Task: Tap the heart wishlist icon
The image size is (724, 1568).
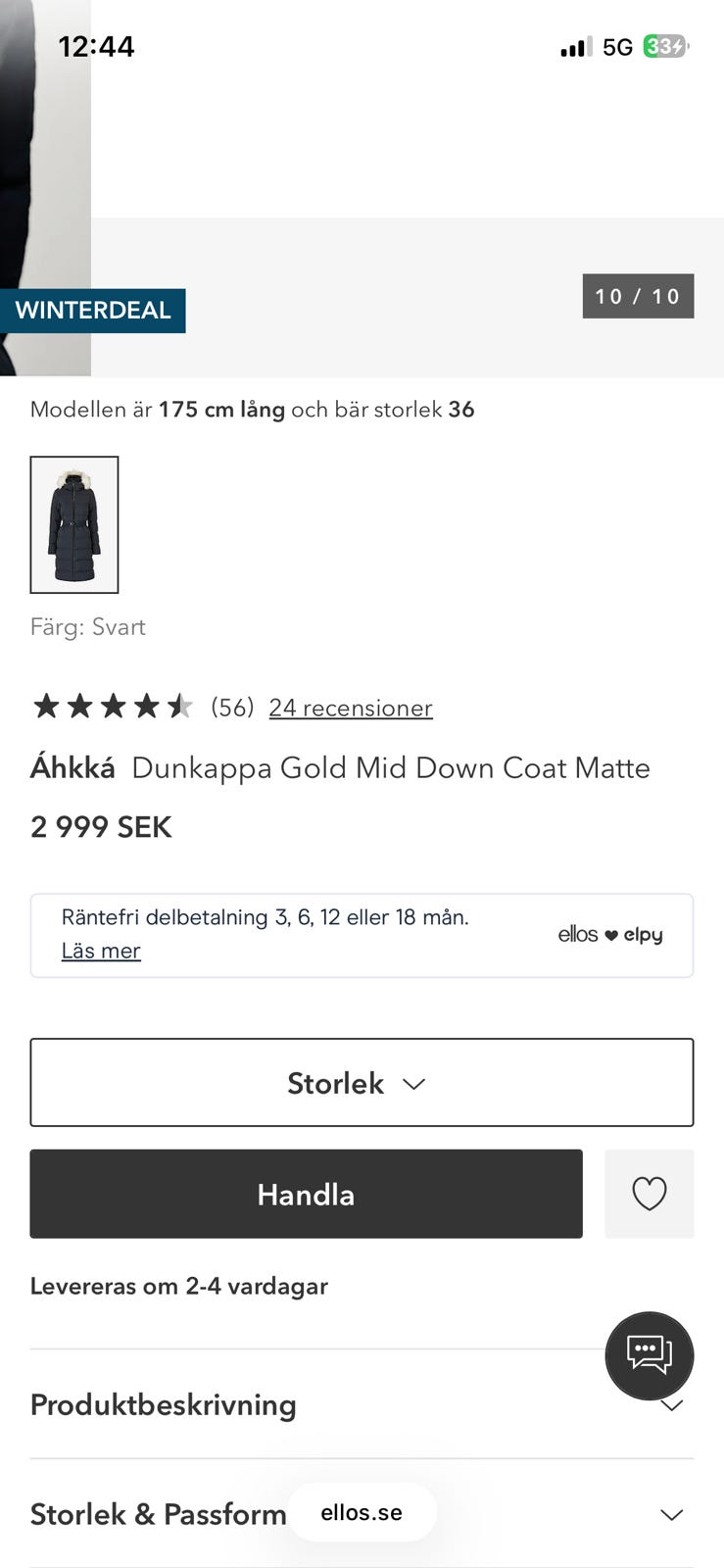Action: (649, 1194)
